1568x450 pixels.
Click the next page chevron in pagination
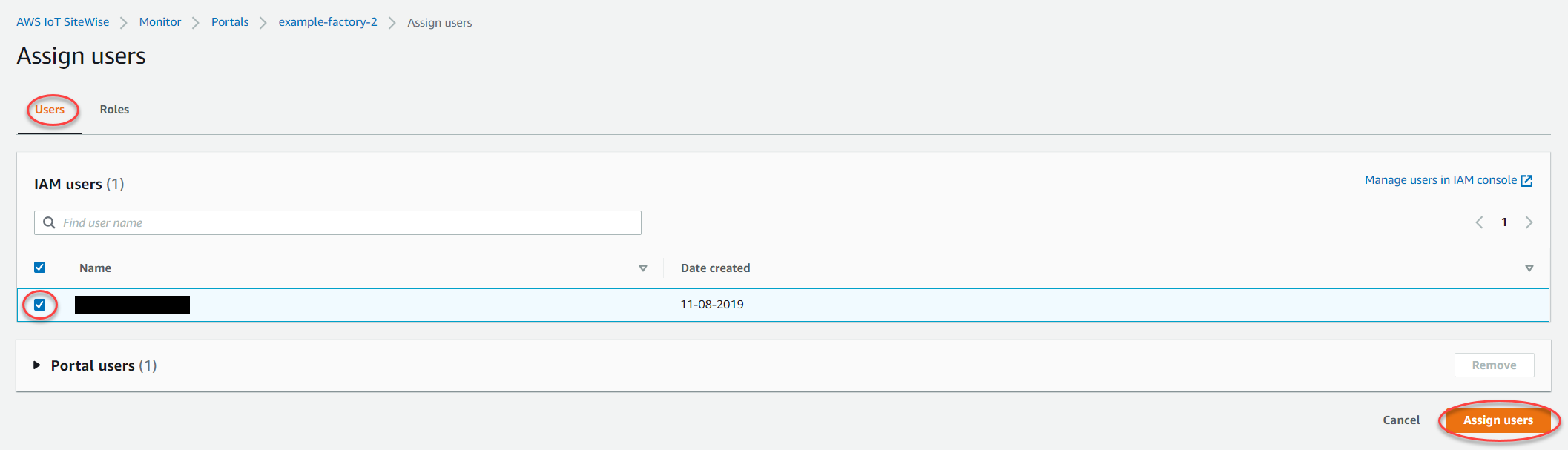click(x=1529, y=222)
